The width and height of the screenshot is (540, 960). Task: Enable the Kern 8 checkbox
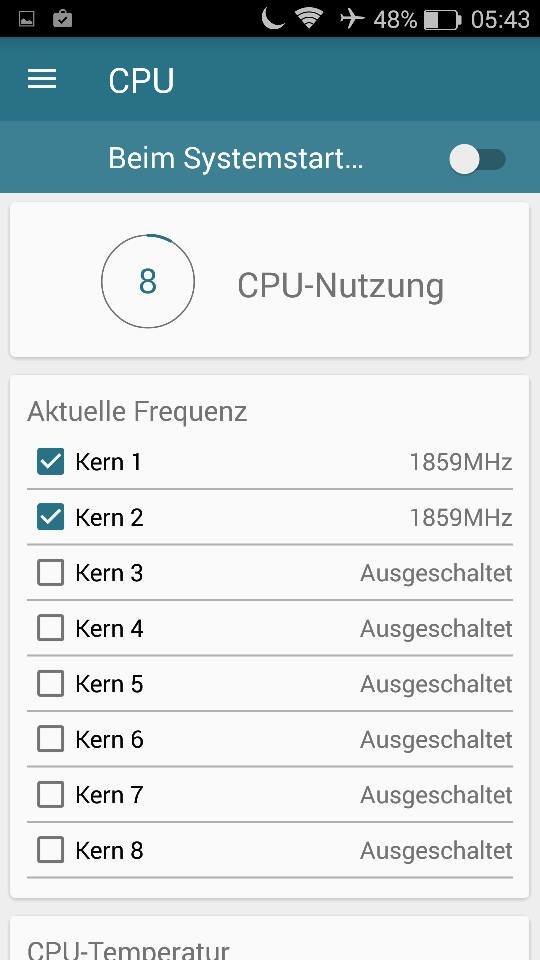pyautogui.click(x=50, y=850)
